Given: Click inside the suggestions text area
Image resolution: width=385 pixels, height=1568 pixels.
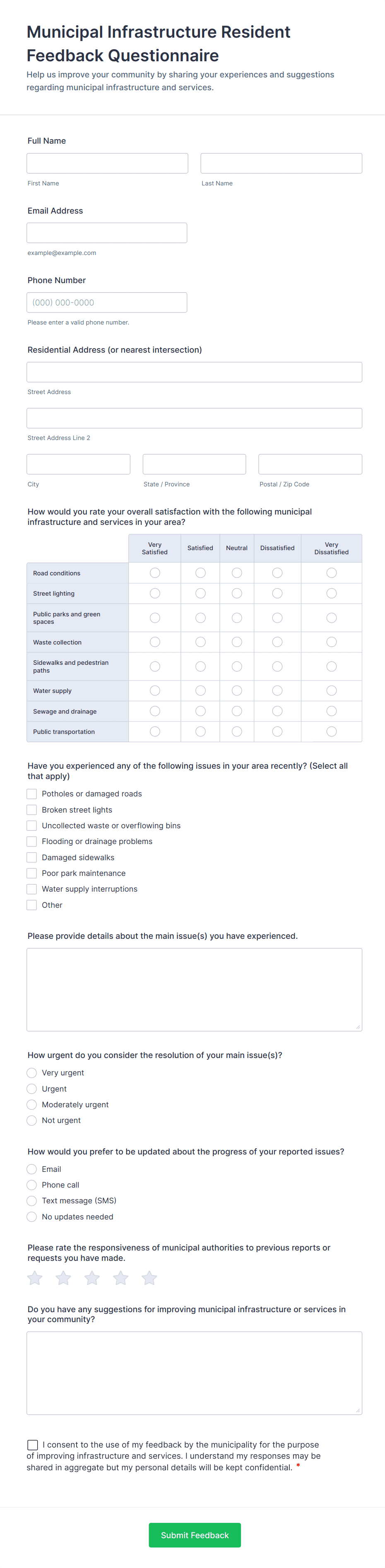Looking at the screenshot, I should [194, 1373].
